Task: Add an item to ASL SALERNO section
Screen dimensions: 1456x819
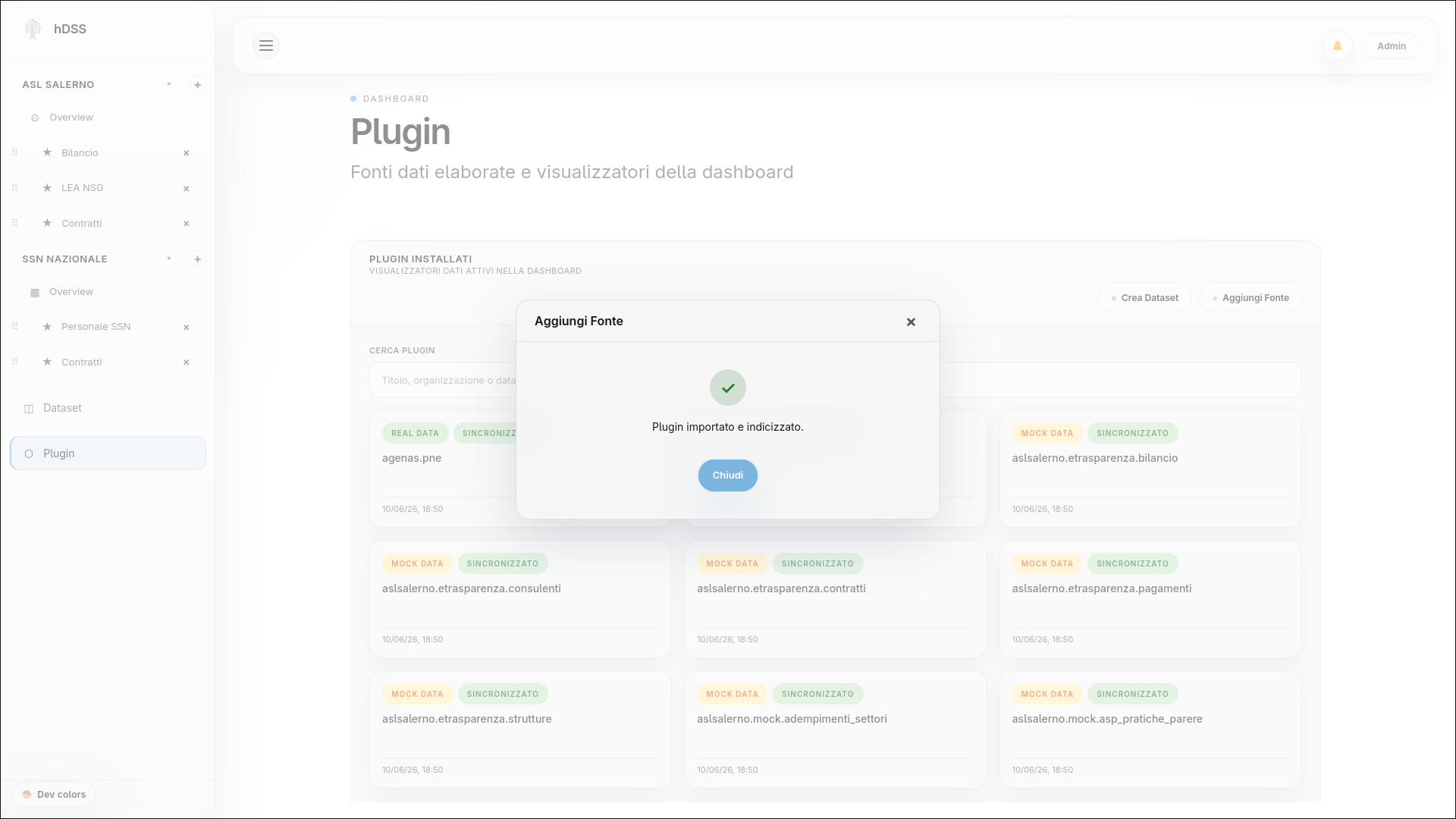Action: click(197, 85)
